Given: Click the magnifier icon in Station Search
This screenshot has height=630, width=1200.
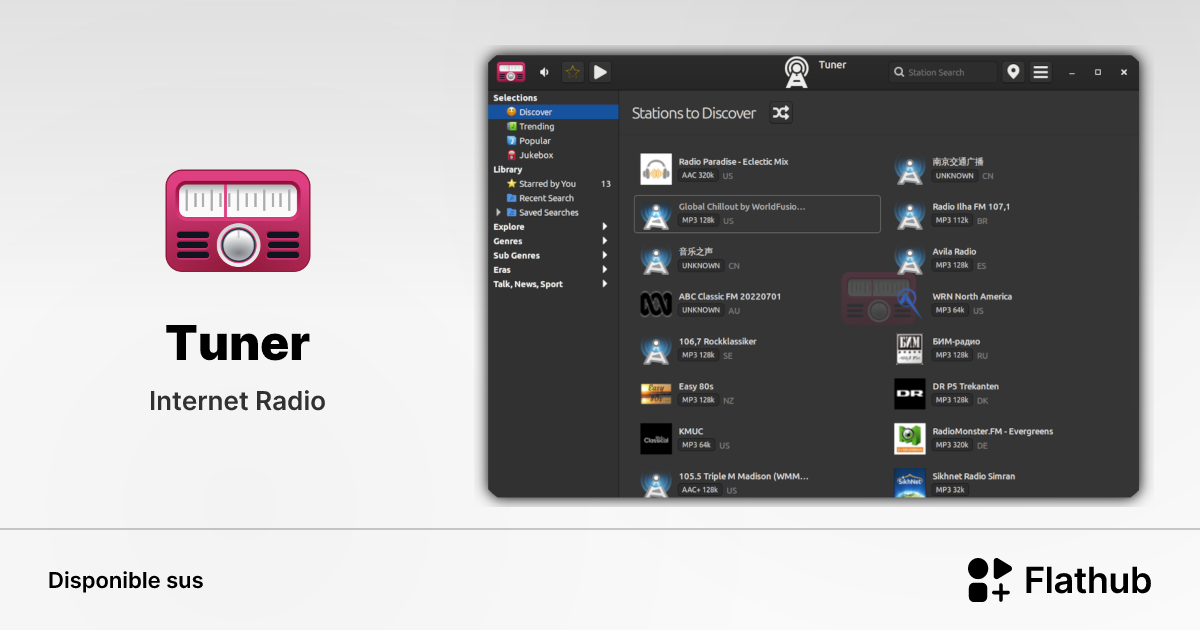Looking at the screenshot, I should click(899, 71).
